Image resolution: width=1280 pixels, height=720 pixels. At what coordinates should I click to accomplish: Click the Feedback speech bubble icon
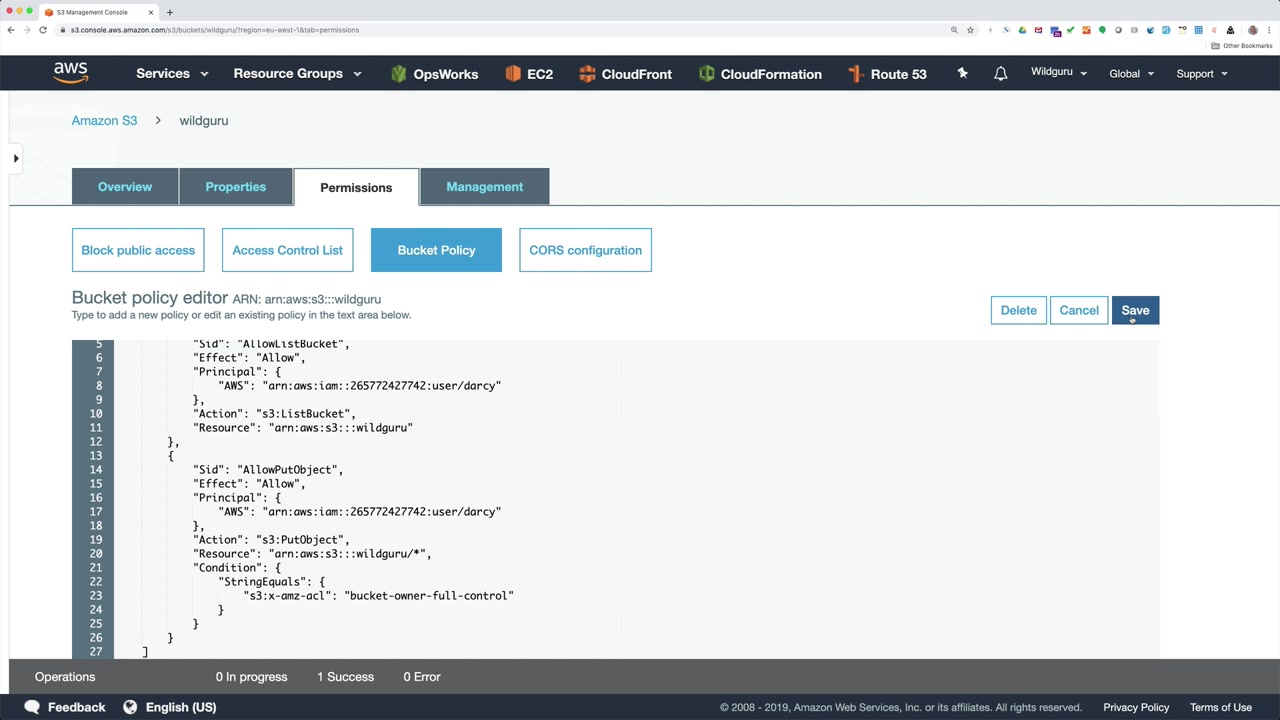[x=32, y=707]
